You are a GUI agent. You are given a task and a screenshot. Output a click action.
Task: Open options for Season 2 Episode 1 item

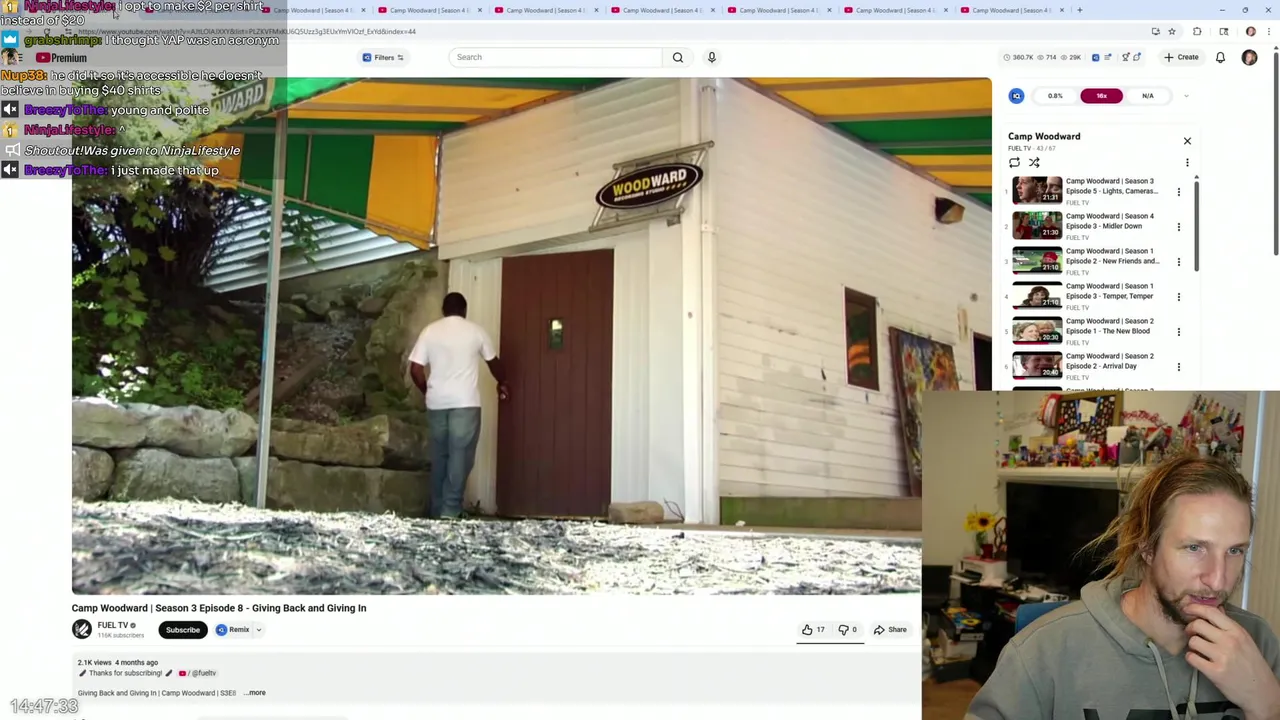[x=1178, y=332]
